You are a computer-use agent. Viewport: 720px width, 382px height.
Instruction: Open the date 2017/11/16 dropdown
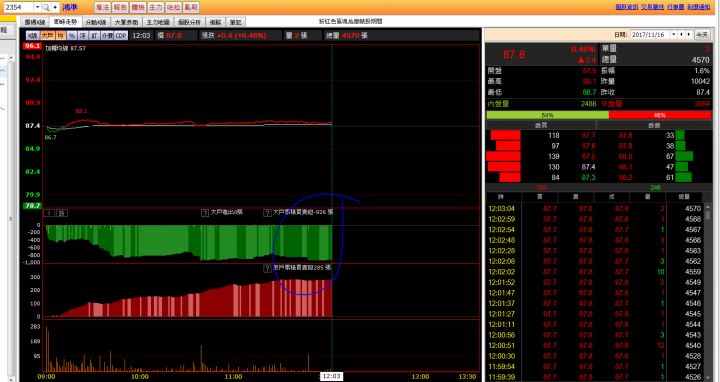[674, 34]
